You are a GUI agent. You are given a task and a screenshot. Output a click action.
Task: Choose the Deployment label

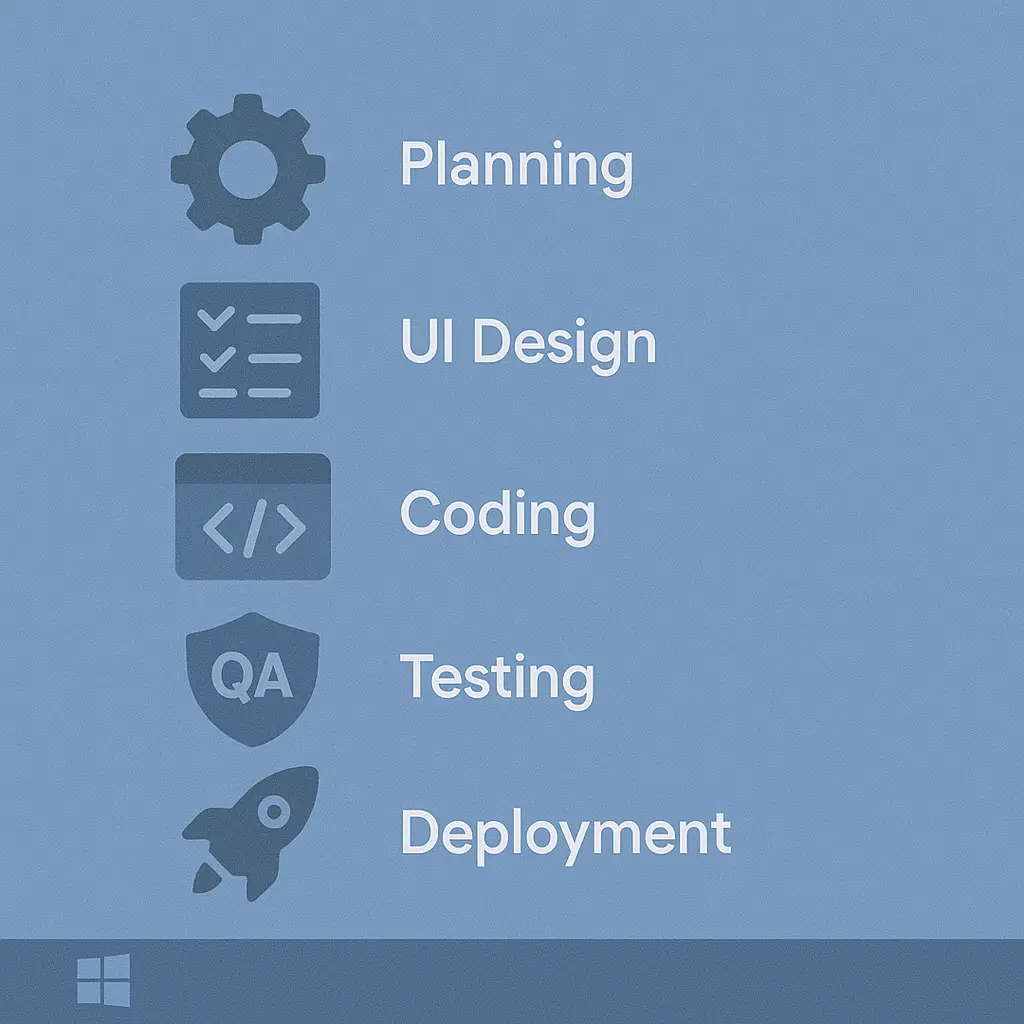point(565,833)
